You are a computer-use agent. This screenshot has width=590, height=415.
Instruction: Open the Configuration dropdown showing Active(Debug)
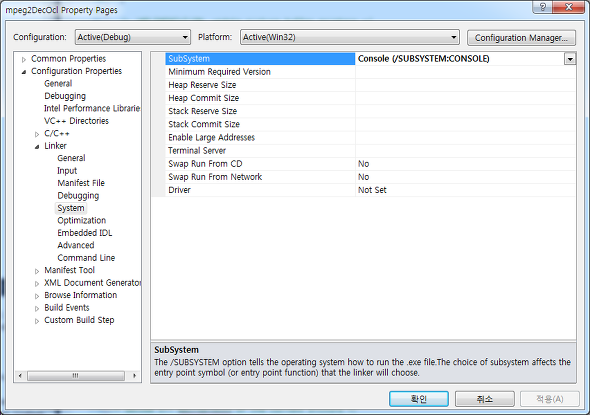click(x=132, y=37)
